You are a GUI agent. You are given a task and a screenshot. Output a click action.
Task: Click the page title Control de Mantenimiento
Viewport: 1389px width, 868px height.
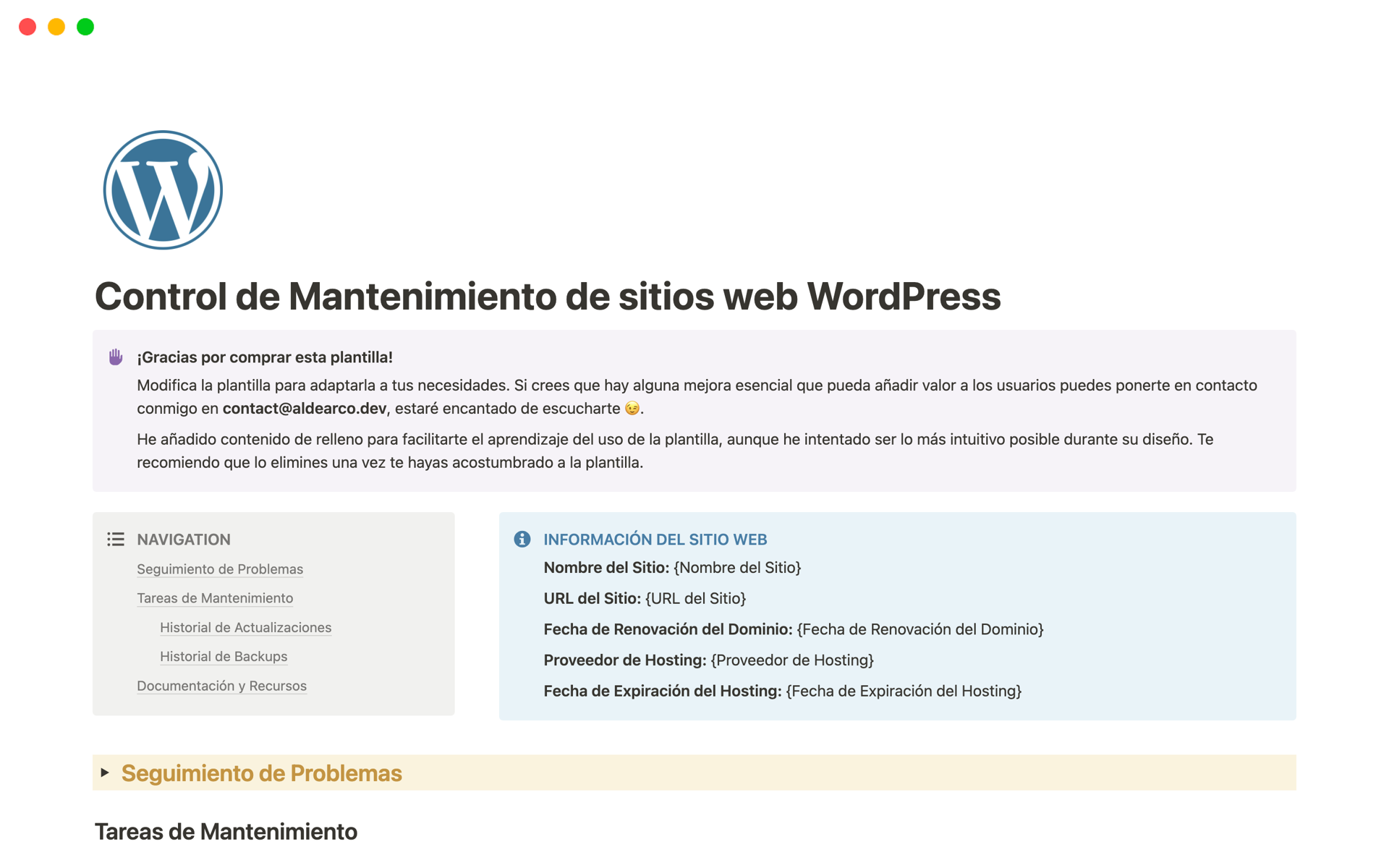(547, 297)
